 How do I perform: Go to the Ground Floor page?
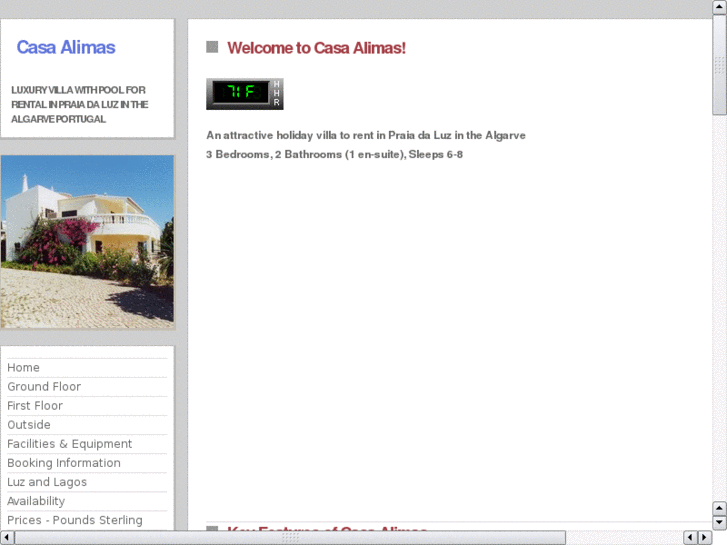coord(44,387)
